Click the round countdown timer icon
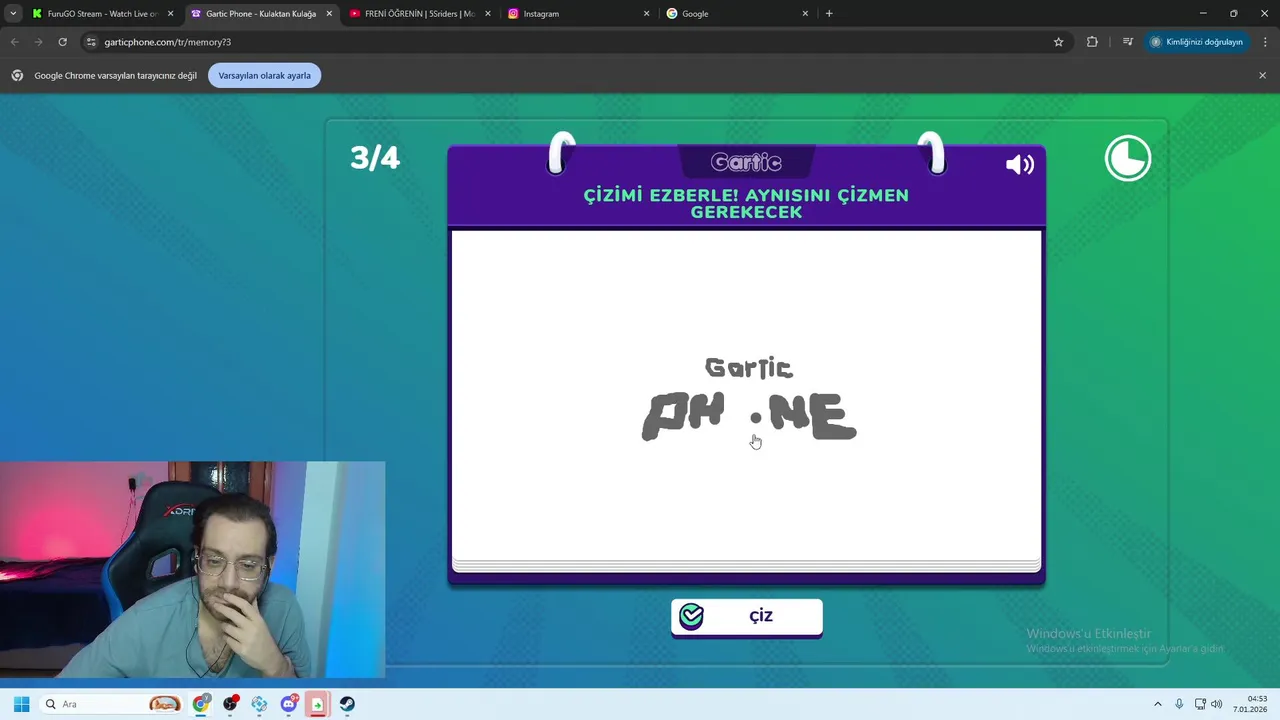This screenshot has width=1280, height=720. (1128, 158)
